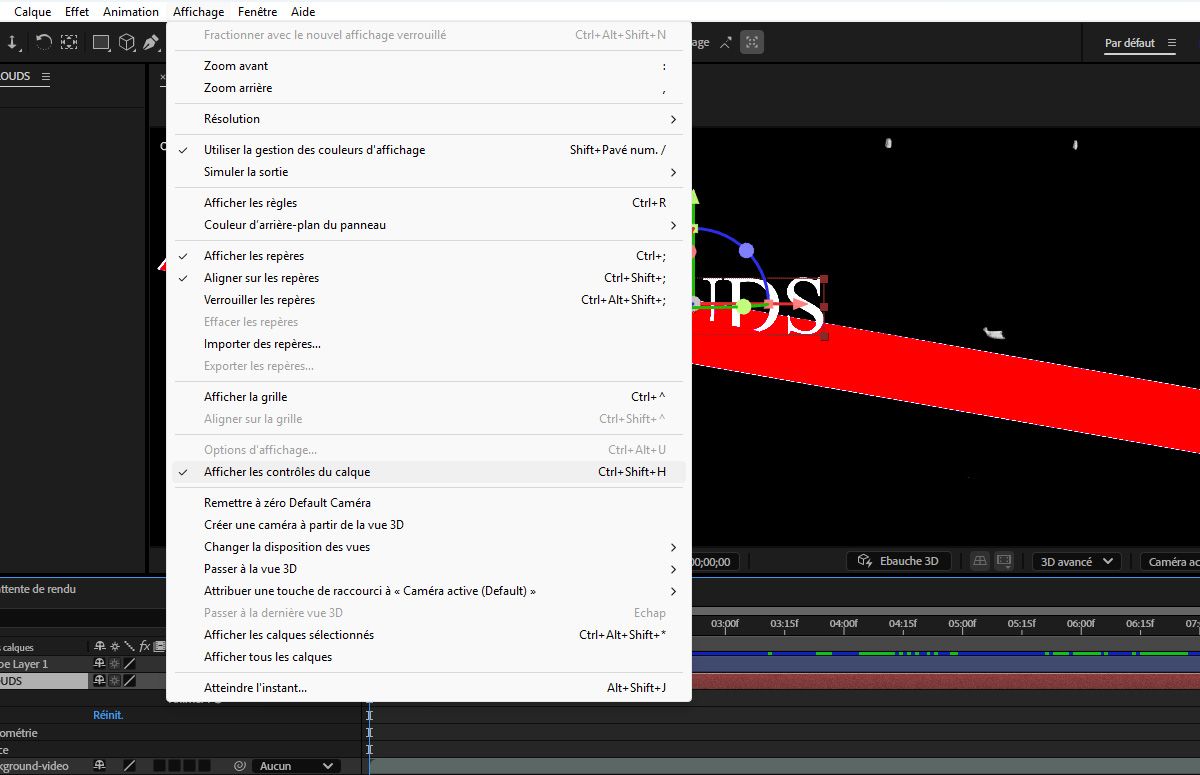Toggle shy switch on Shape Layer 1
Screen dimensions: 1200x775
coord(100,664)
